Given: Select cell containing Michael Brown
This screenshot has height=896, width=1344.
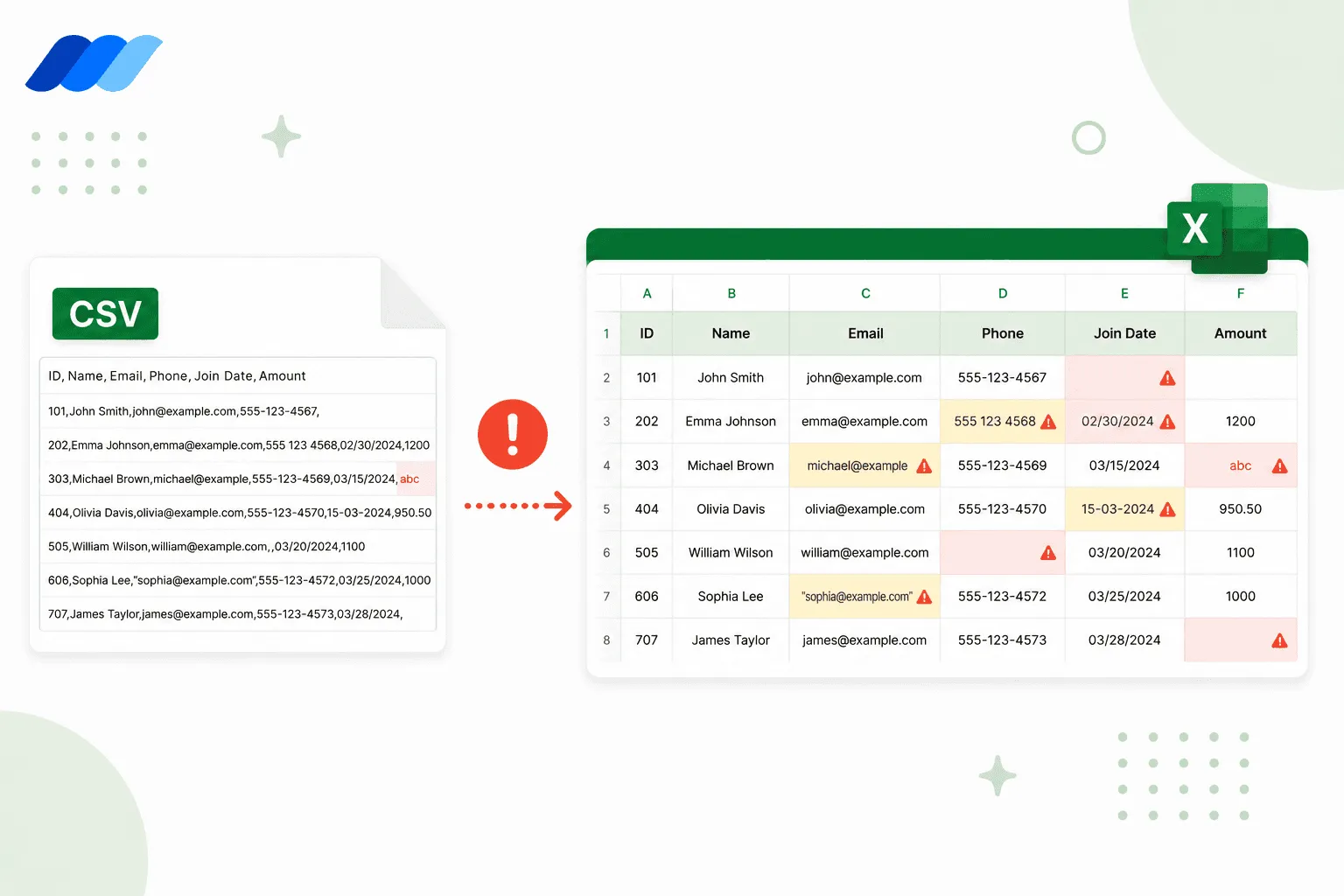Looking at the screenshot, I should (731, 465).
